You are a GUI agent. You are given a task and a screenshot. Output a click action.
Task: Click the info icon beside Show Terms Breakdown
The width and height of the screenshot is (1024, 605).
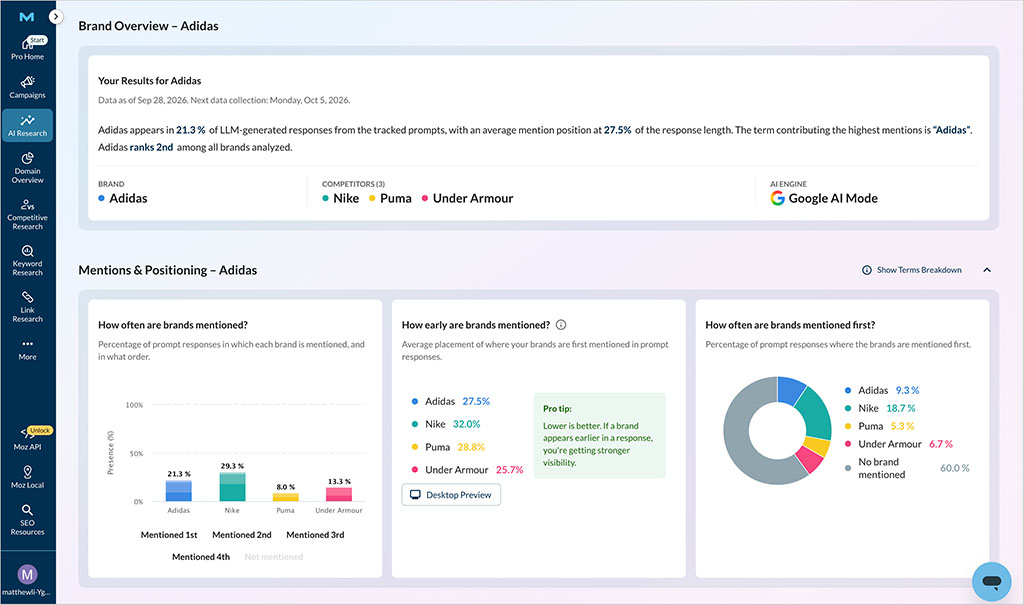867,270
